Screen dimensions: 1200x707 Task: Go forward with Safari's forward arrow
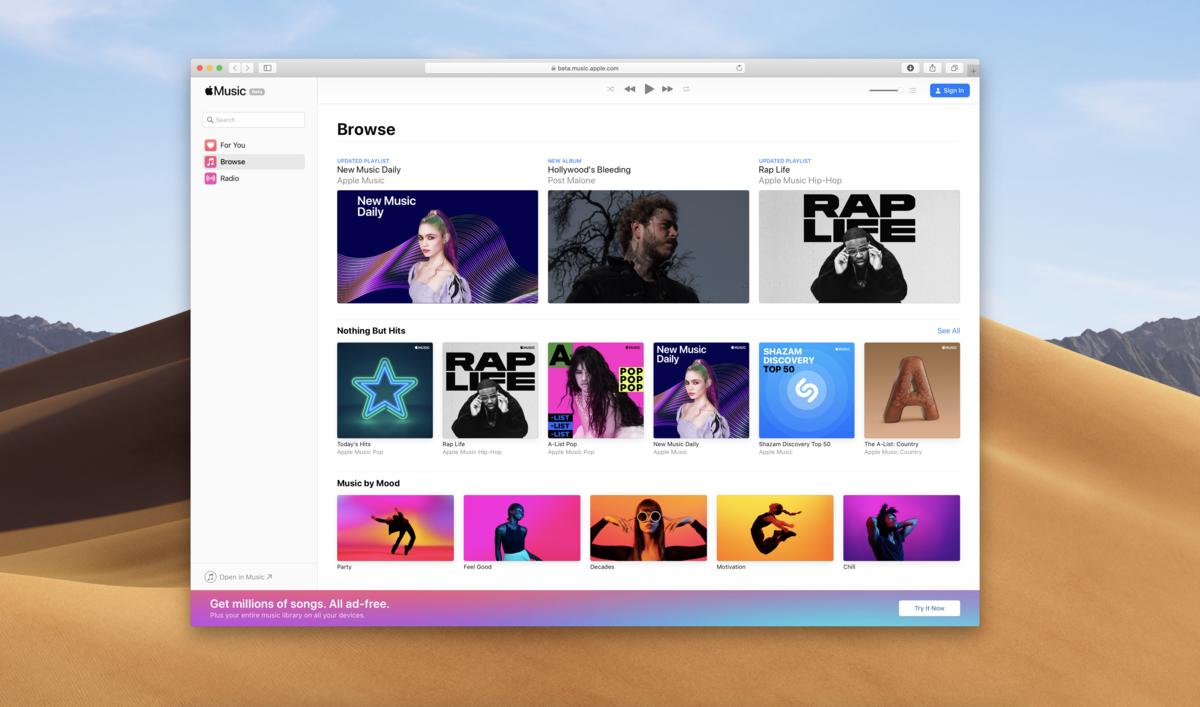247,68
